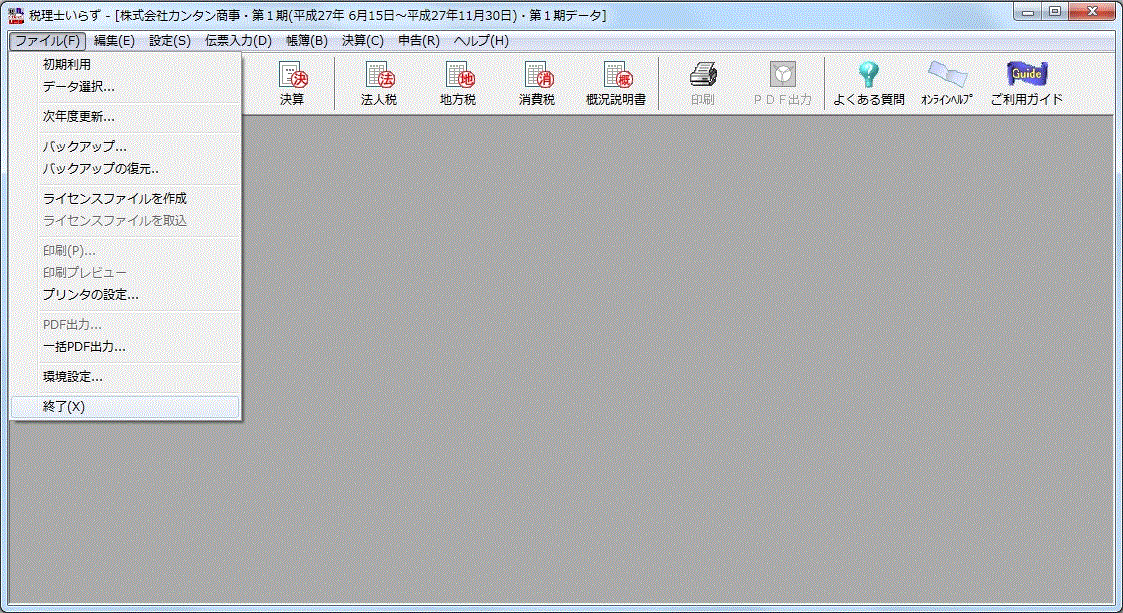
Task: Open the 申告(R) menu
Action: coord(418,41)
